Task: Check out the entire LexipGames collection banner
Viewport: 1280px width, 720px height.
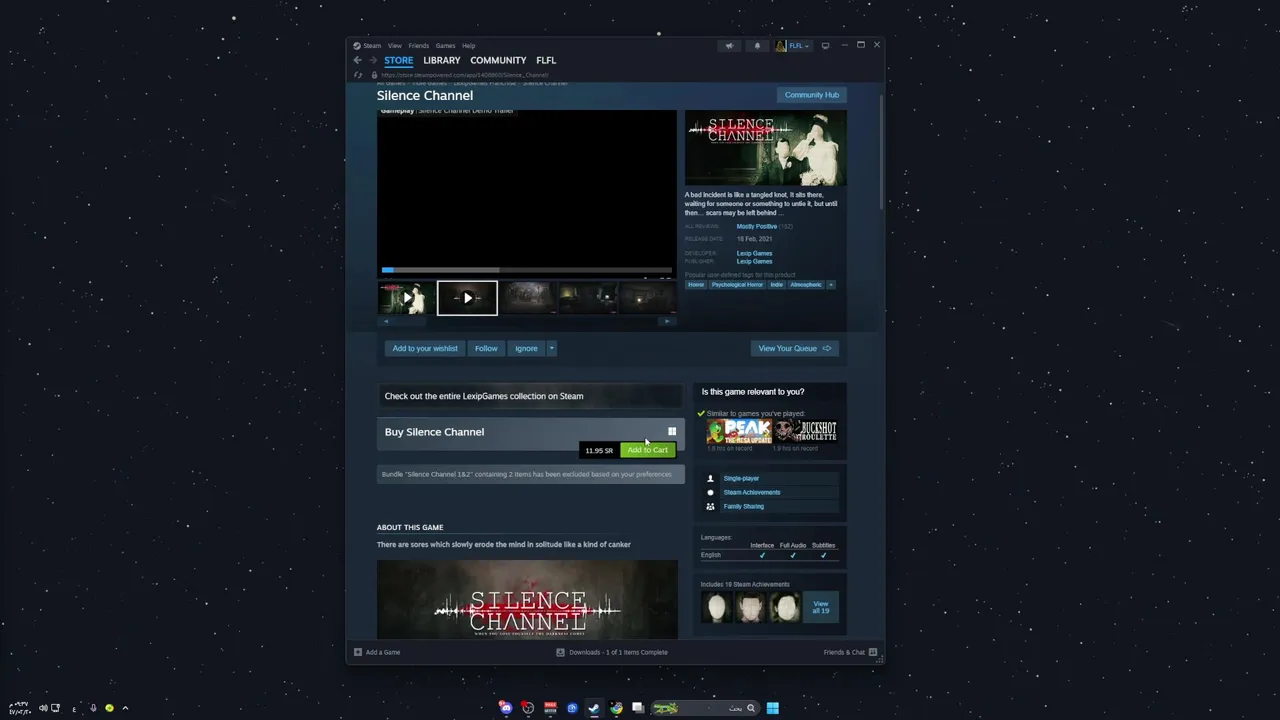Action: (x=531, y=396)
